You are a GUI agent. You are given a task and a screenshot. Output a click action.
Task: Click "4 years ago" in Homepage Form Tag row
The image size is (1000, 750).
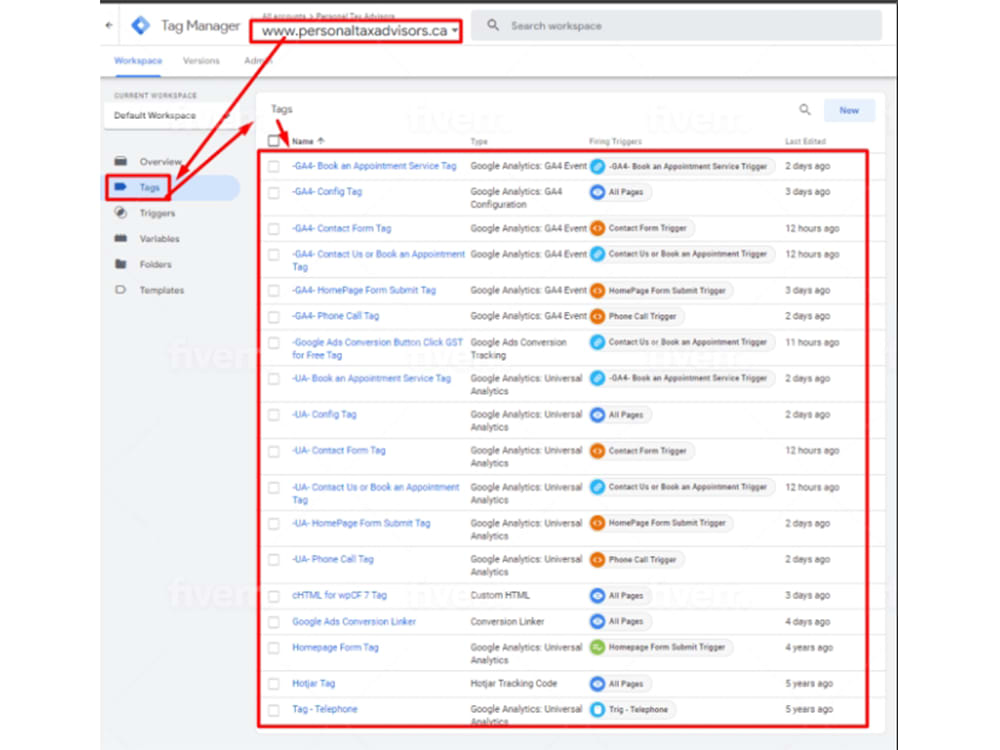click(x=809, y=647)
